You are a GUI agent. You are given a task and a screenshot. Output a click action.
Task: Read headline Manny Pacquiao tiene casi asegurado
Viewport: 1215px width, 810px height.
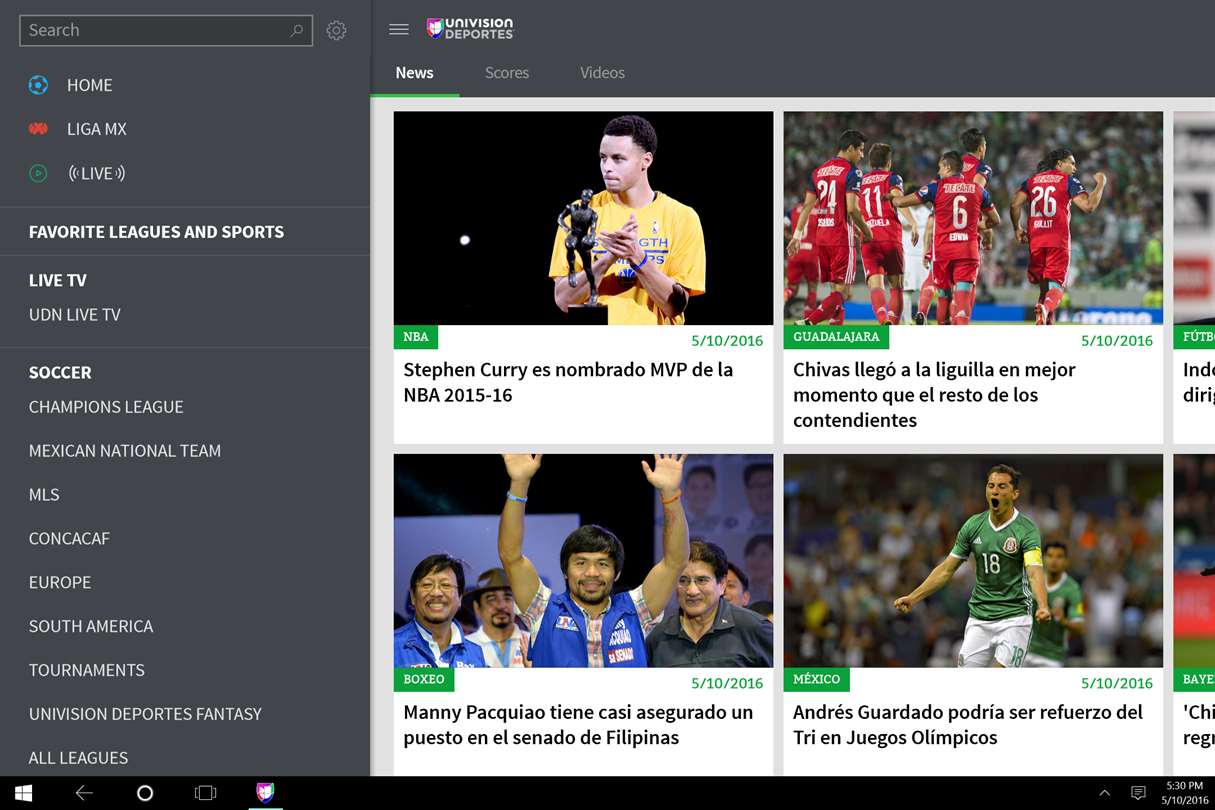578,725
